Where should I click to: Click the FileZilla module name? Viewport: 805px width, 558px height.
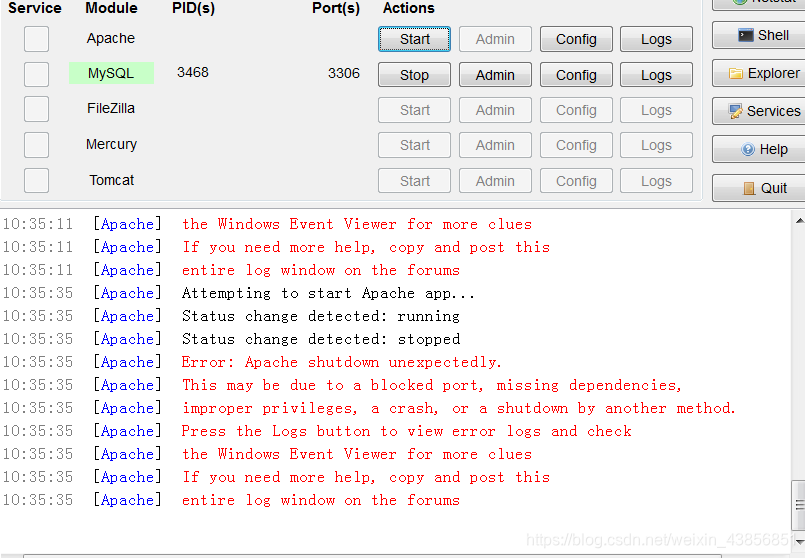pos(111,108)
